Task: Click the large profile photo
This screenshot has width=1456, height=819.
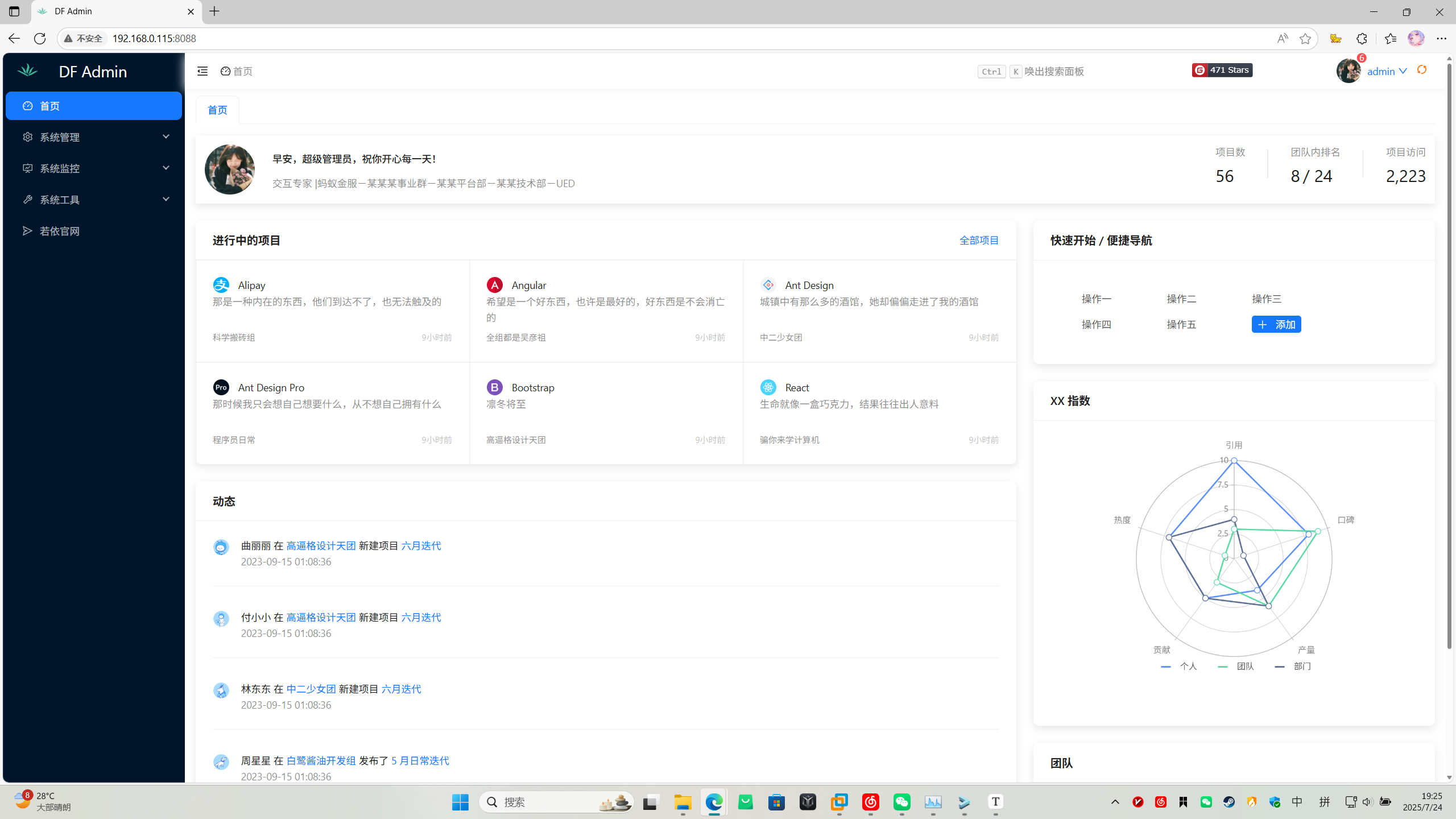Action: (230, 169)
